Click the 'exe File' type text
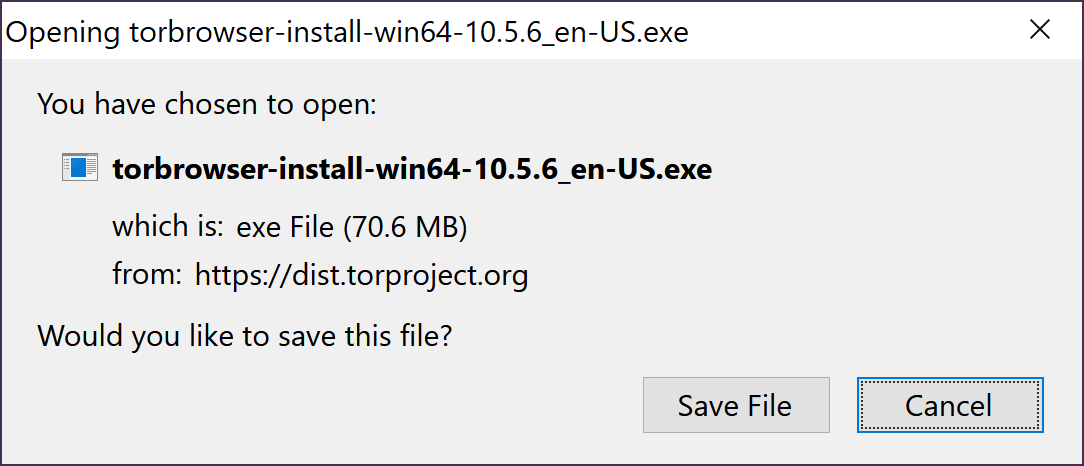Screen dimensions: 1084x466 (287, 228)
